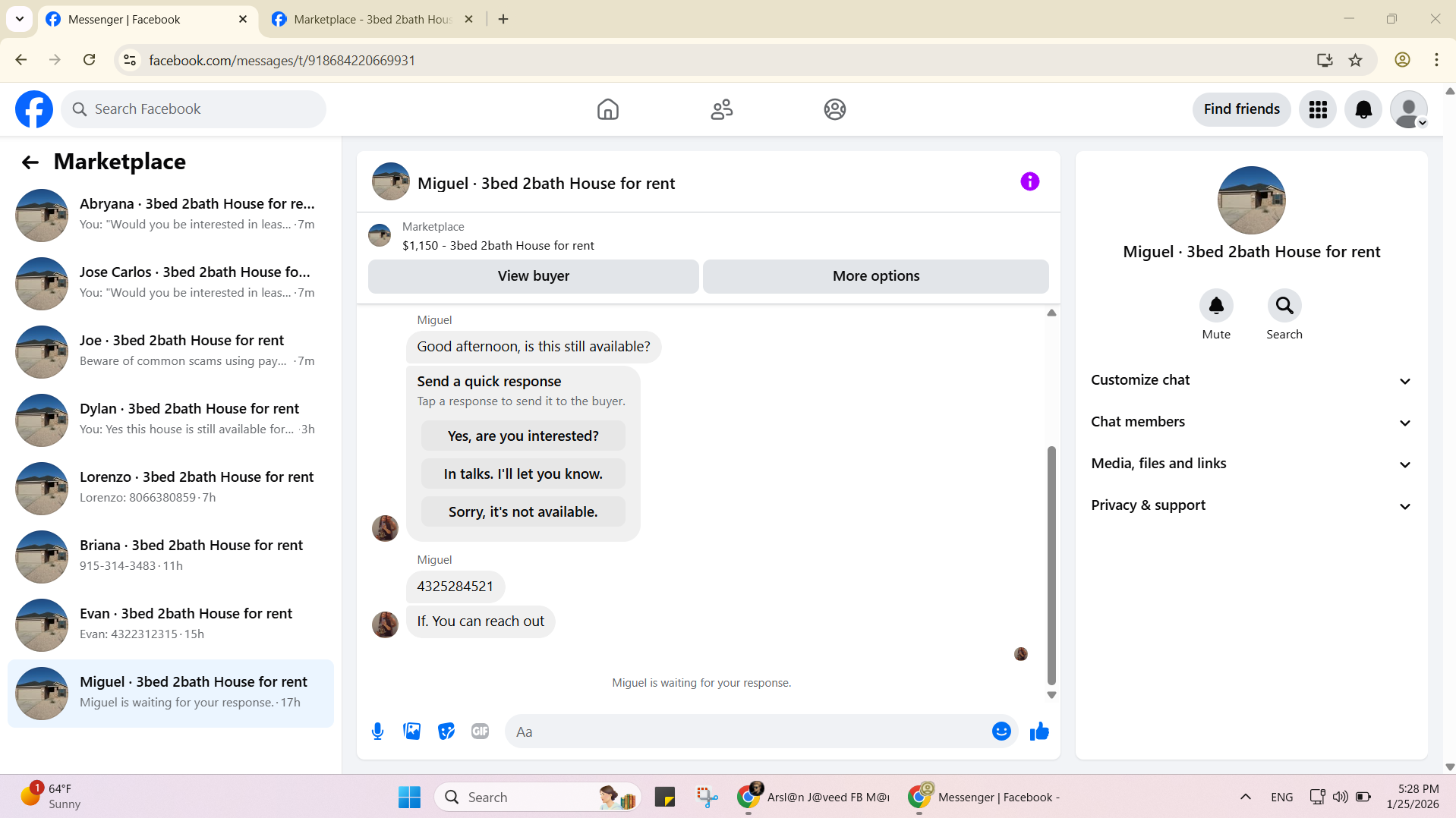Screen dimensions: 1456x818
Task: Click the chat messages scrollbar
Action: [1051, 565]
